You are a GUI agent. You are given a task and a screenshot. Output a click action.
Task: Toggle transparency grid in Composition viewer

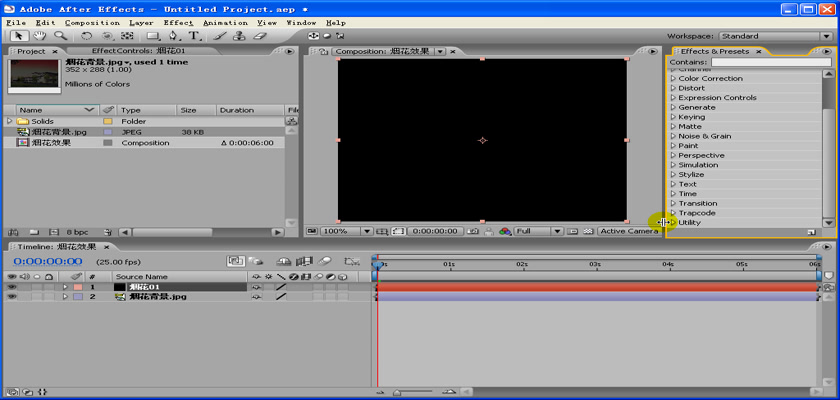click(x=588, y=231)
